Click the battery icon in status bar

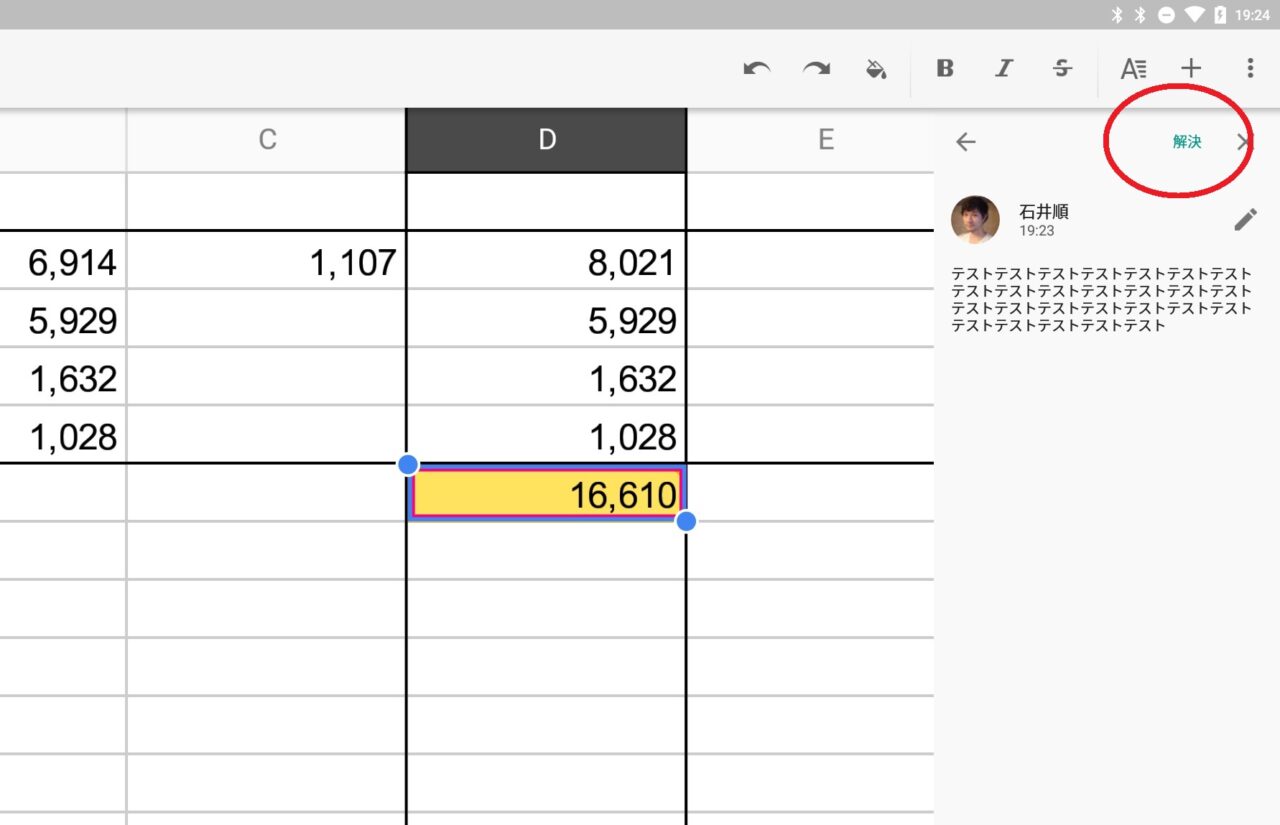click(x=1220, y=15)
